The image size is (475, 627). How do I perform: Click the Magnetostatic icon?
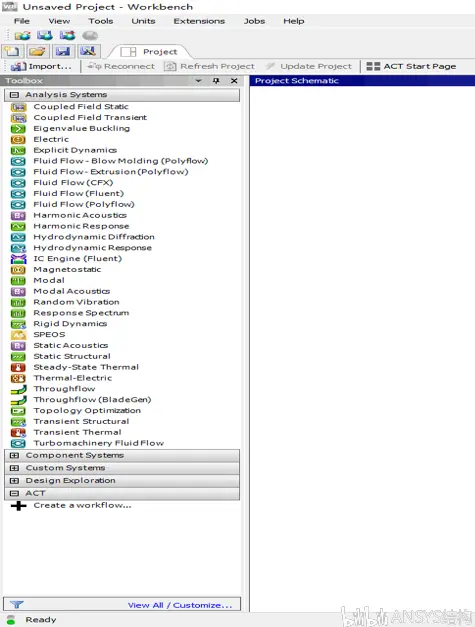pos(18,270)
